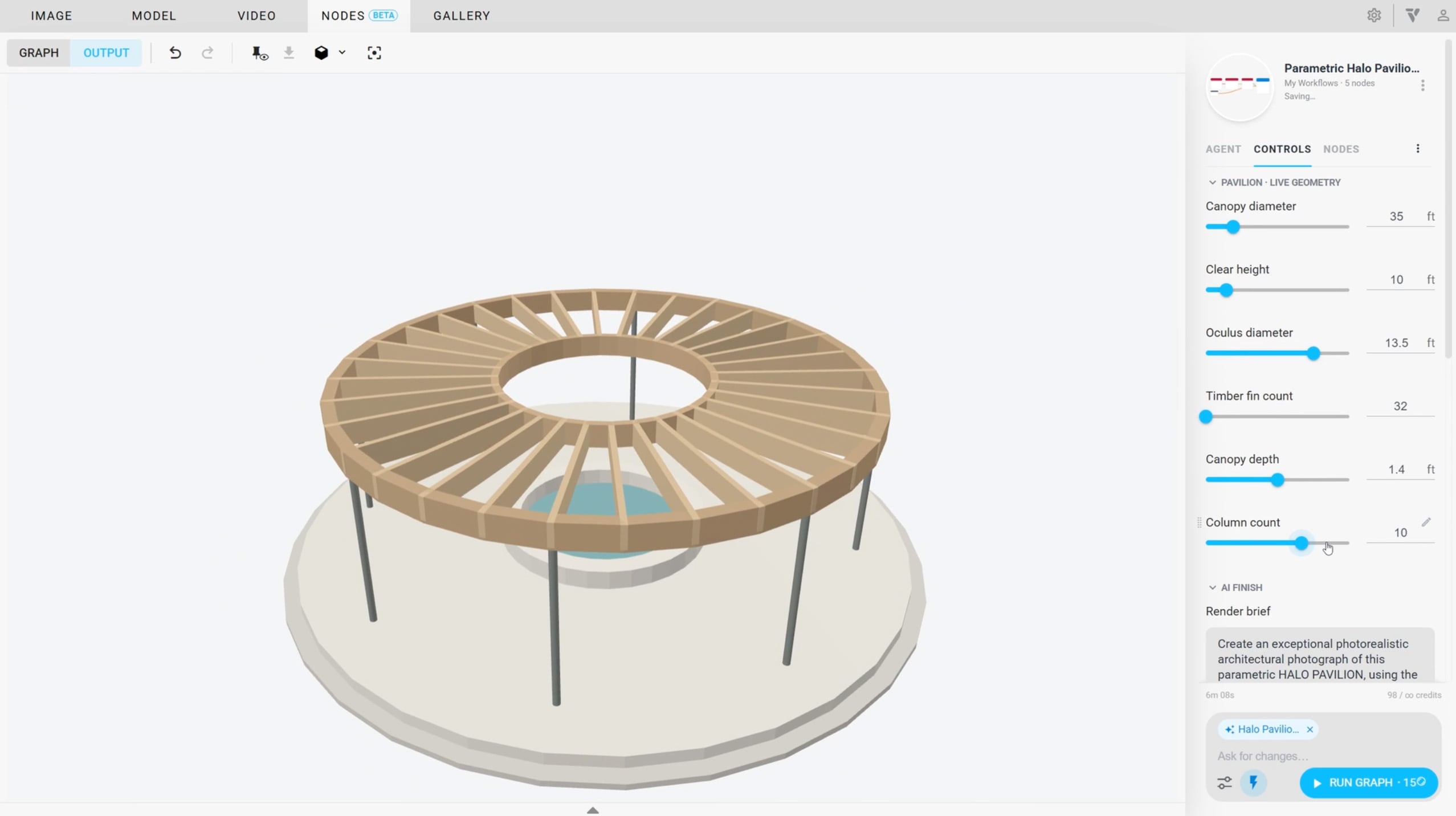Remove the Halo Pavilion chip

[1310, 729]
